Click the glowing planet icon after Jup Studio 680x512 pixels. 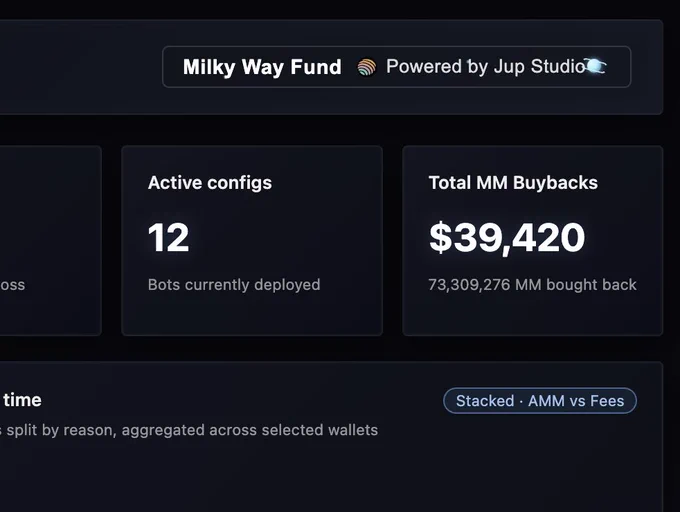[x=595, y=66]
